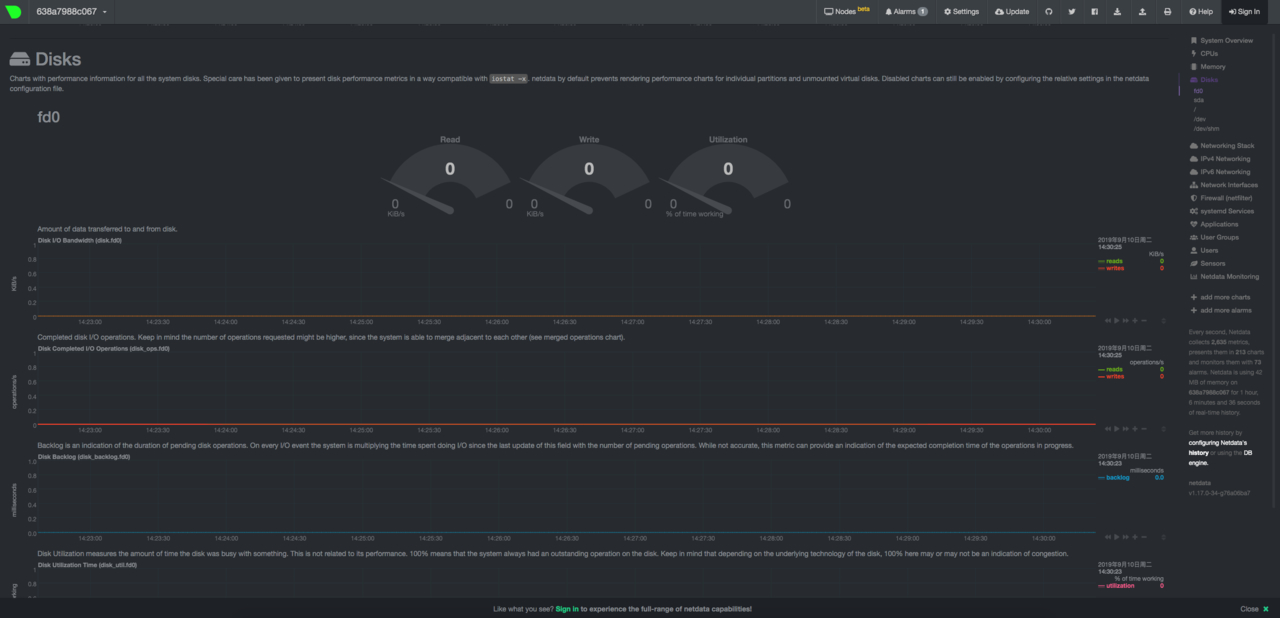Open the Alarms panel
The image size is (1280, 618).
click(x=906, y=12)
